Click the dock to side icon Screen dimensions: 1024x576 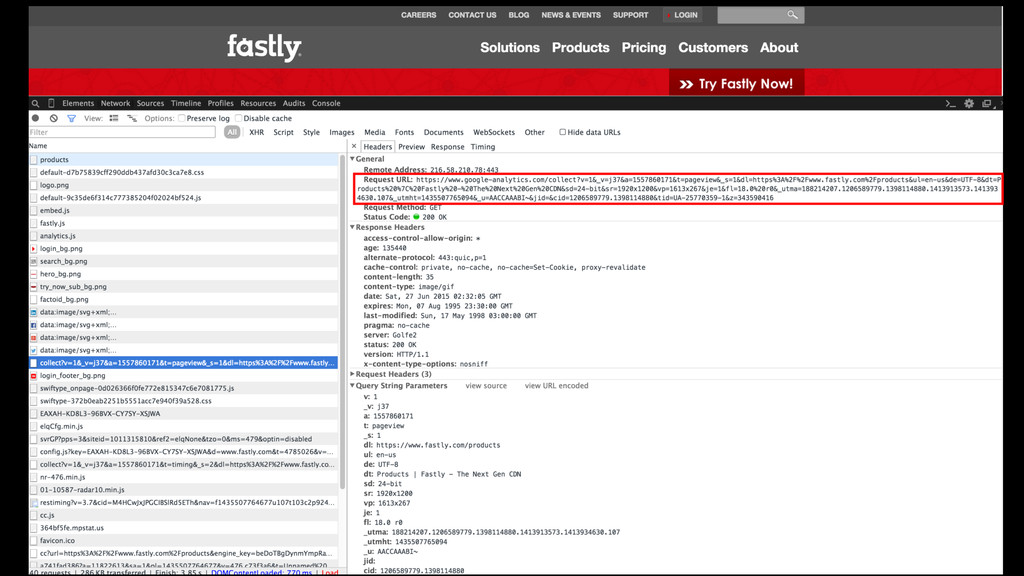(987, 103)
